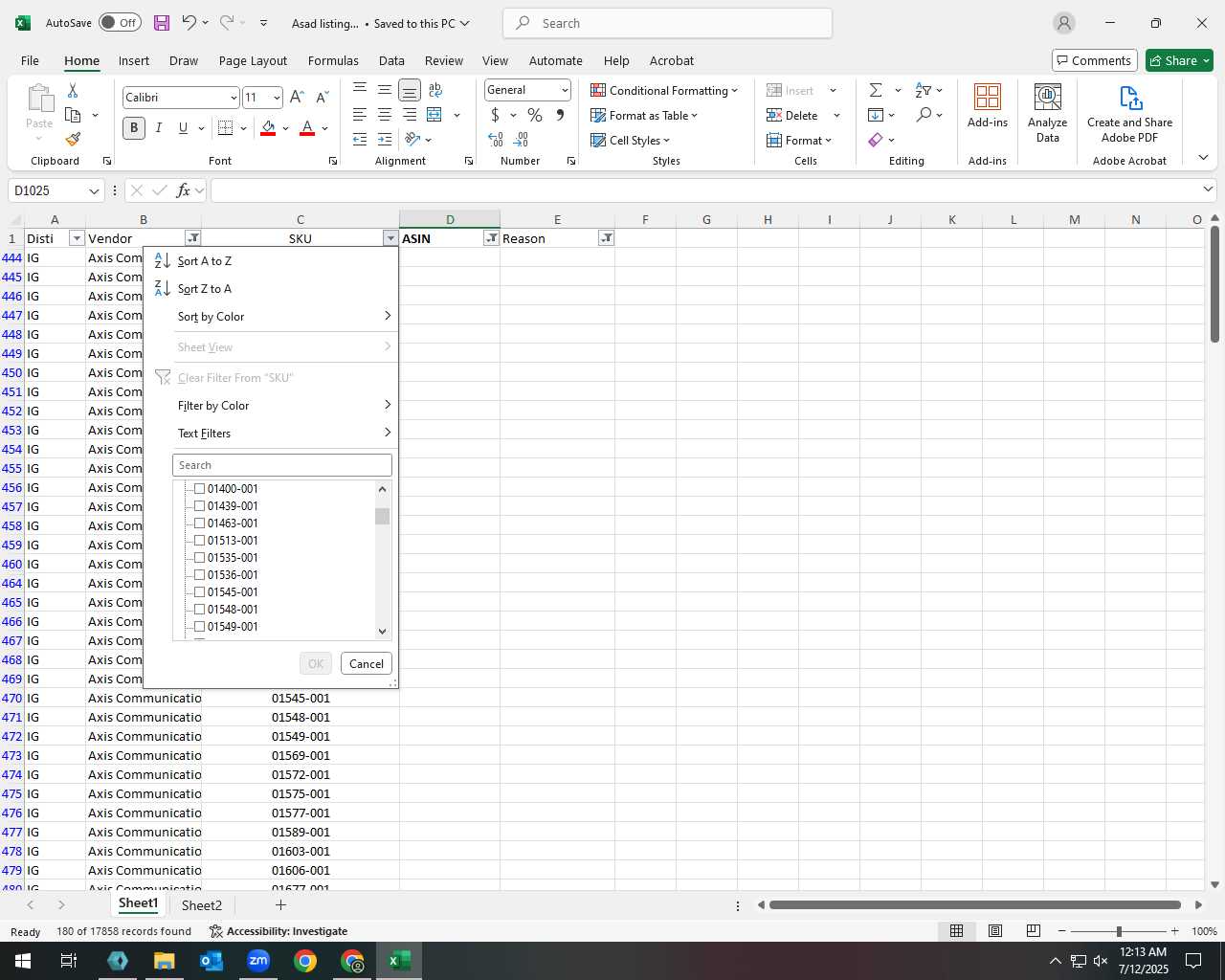The image size is (1225, 980).
Task: Click Accessibility: Investigate in status bar
Action: pos(278,931)
